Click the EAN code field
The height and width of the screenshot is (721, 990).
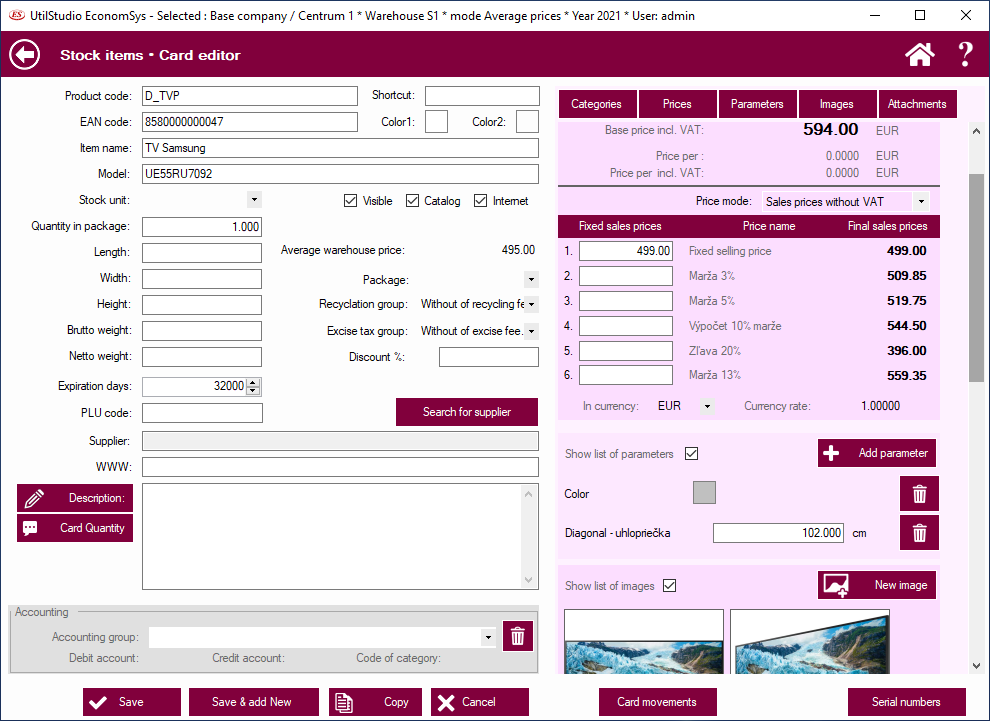coord(250,122)
